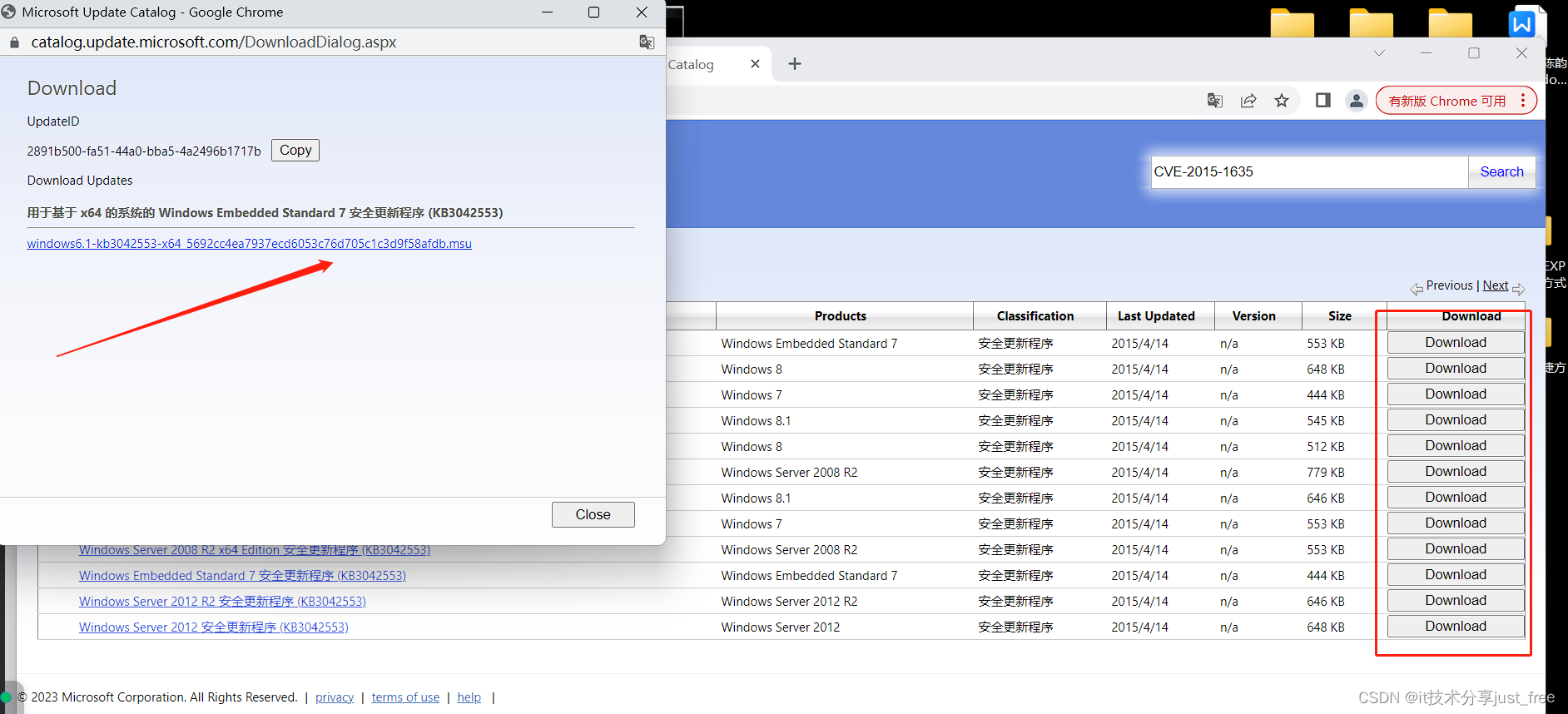Open the second desktop folder icon
Image resolution: width=1568 pixels, height=714 pixels.
pyautogui.click(x=1372, y=23)
